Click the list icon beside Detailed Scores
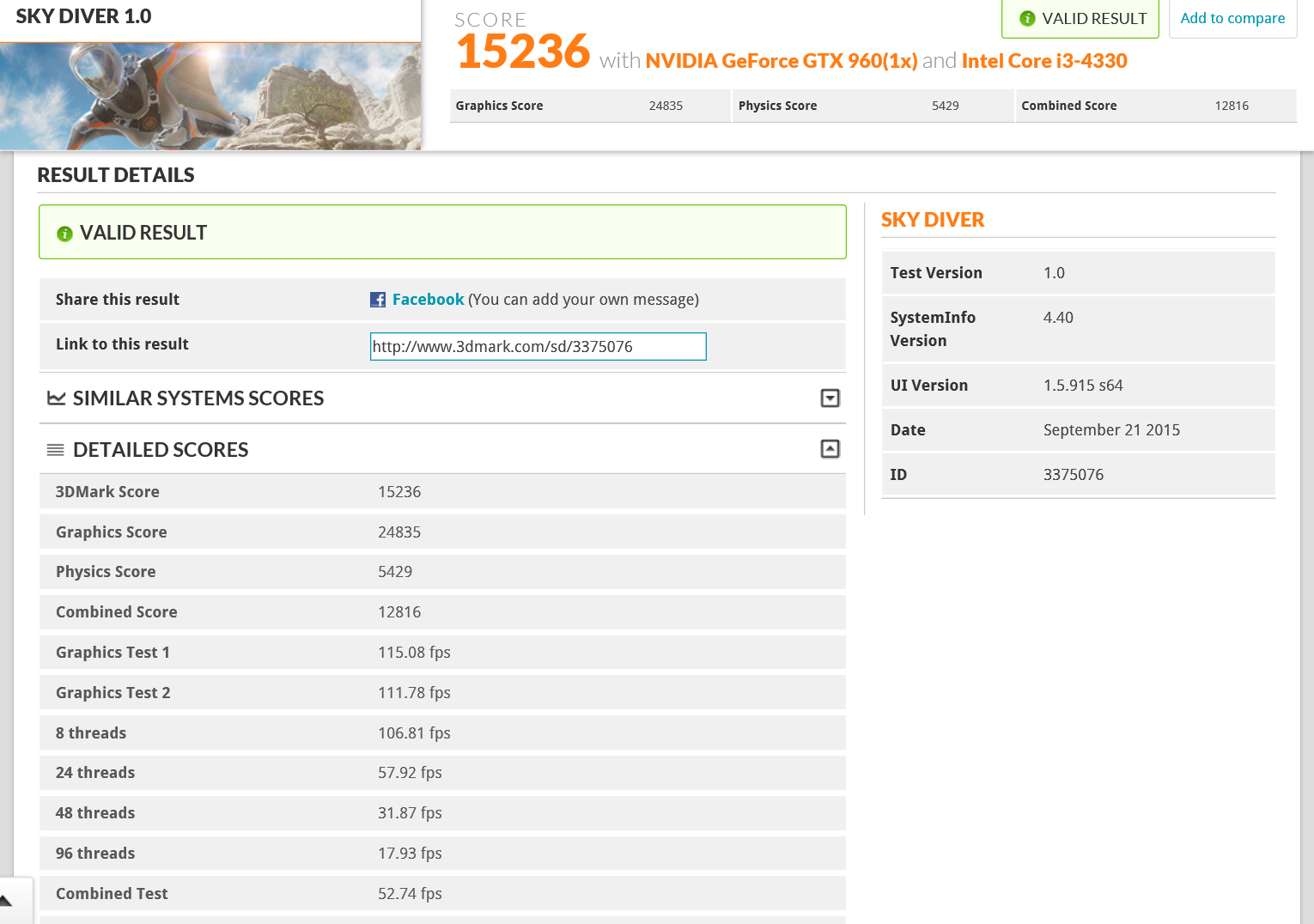 pos(56,450)
